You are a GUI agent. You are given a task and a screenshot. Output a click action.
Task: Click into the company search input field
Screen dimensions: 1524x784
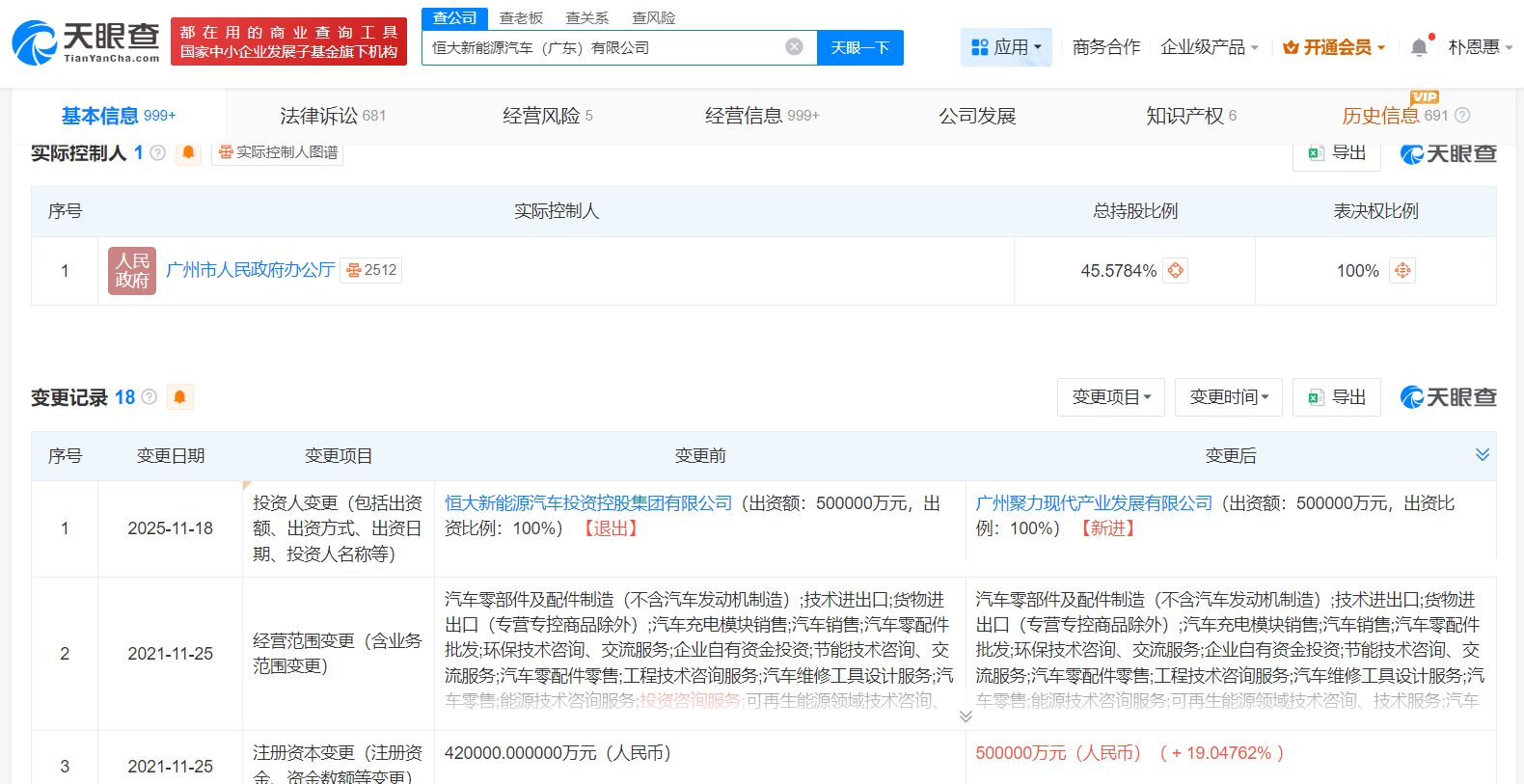coord(603,47)
